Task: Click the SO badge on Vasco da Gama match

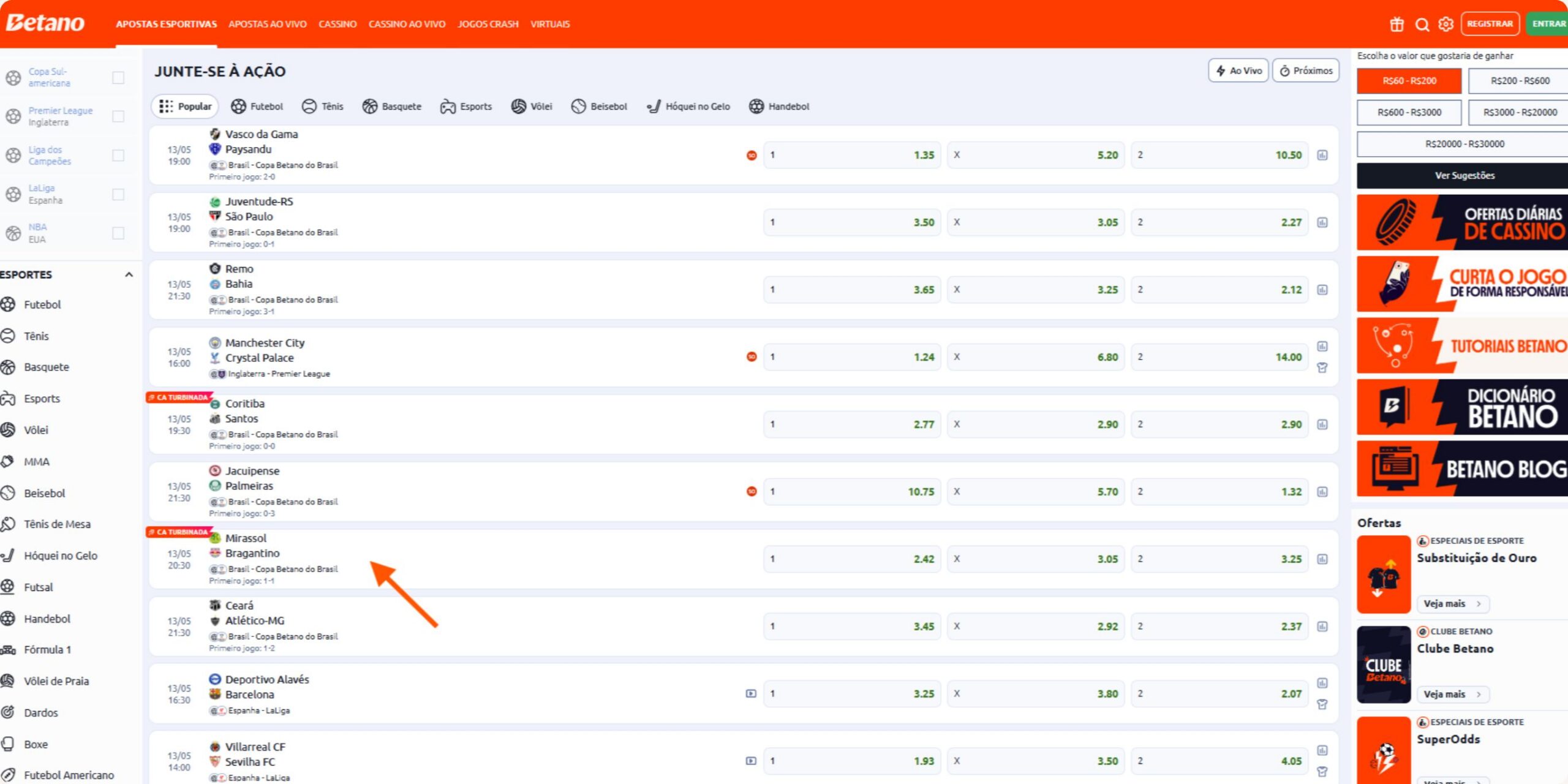Action: pos(752,155)
